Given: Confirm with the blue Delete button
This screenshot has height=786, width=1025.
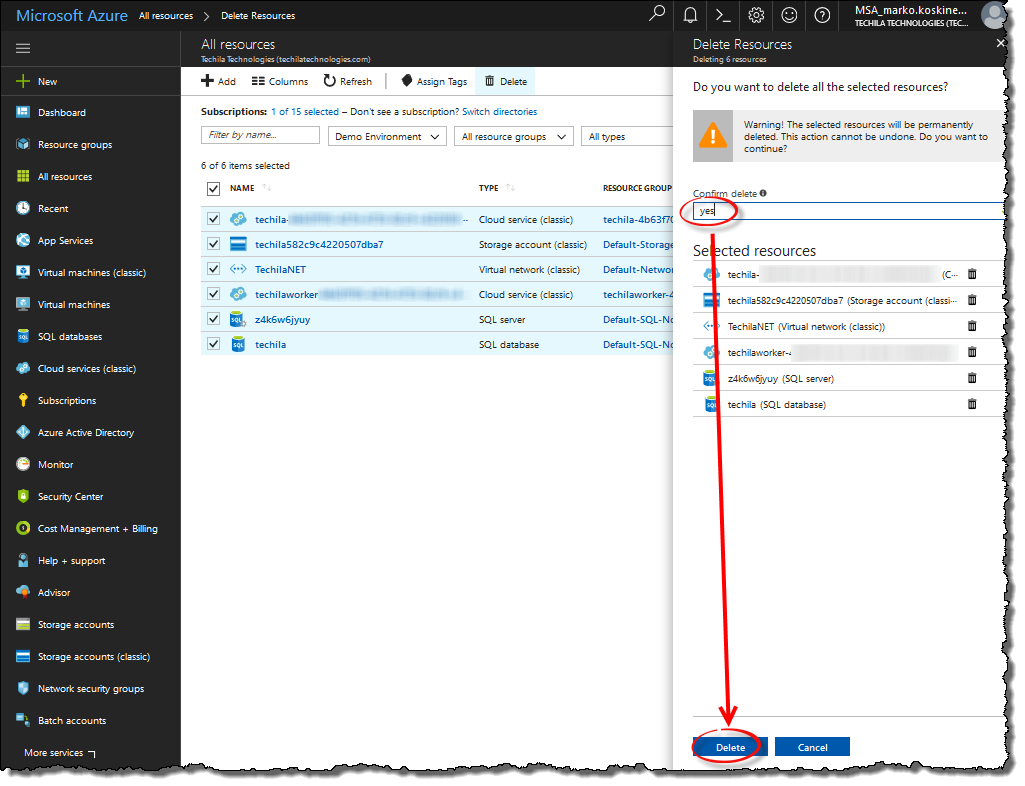Looking at the screenshot, I should (730, 747).
